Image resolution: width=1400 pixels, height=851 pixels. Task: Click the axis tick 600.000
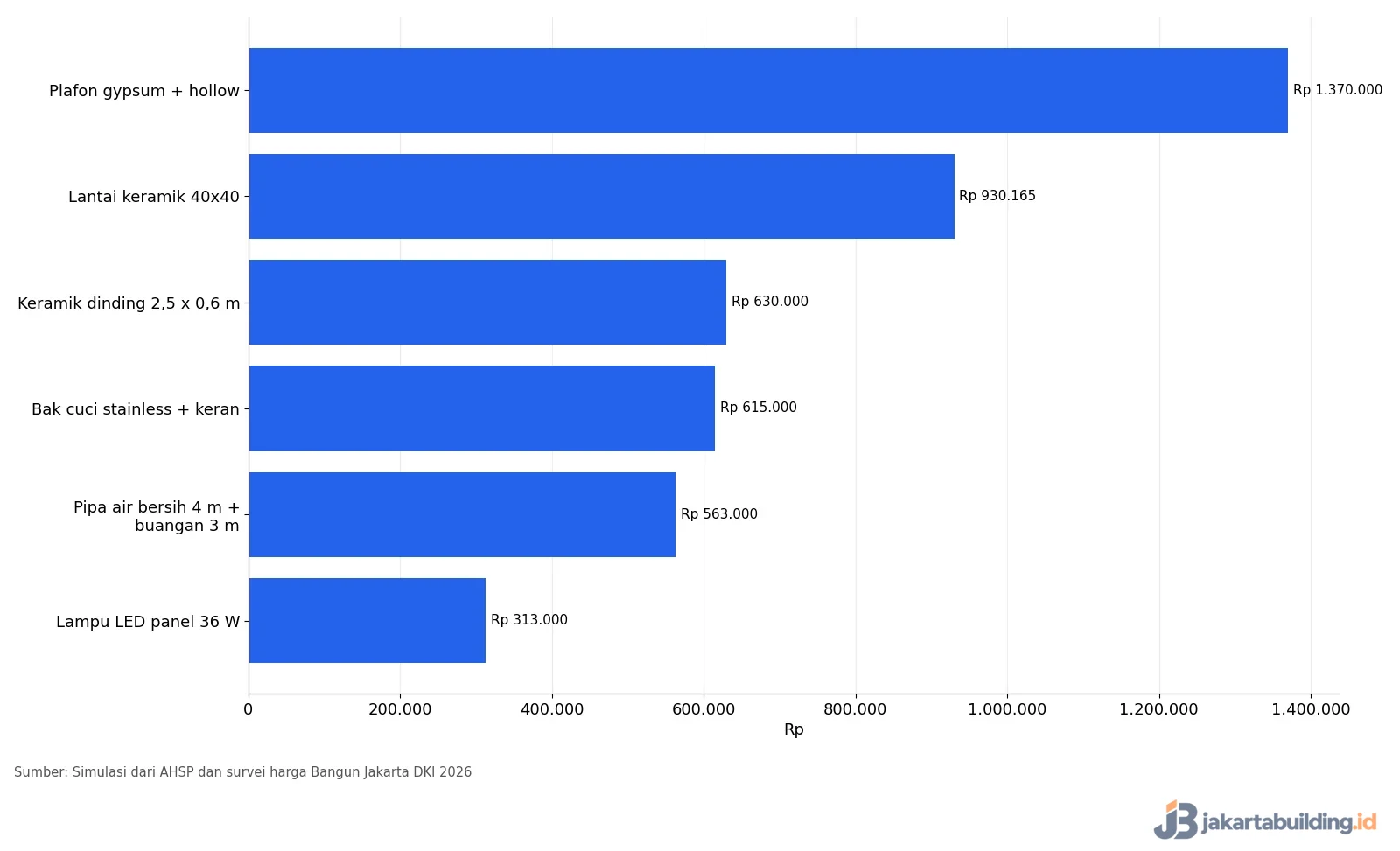(x=703, y=709)
